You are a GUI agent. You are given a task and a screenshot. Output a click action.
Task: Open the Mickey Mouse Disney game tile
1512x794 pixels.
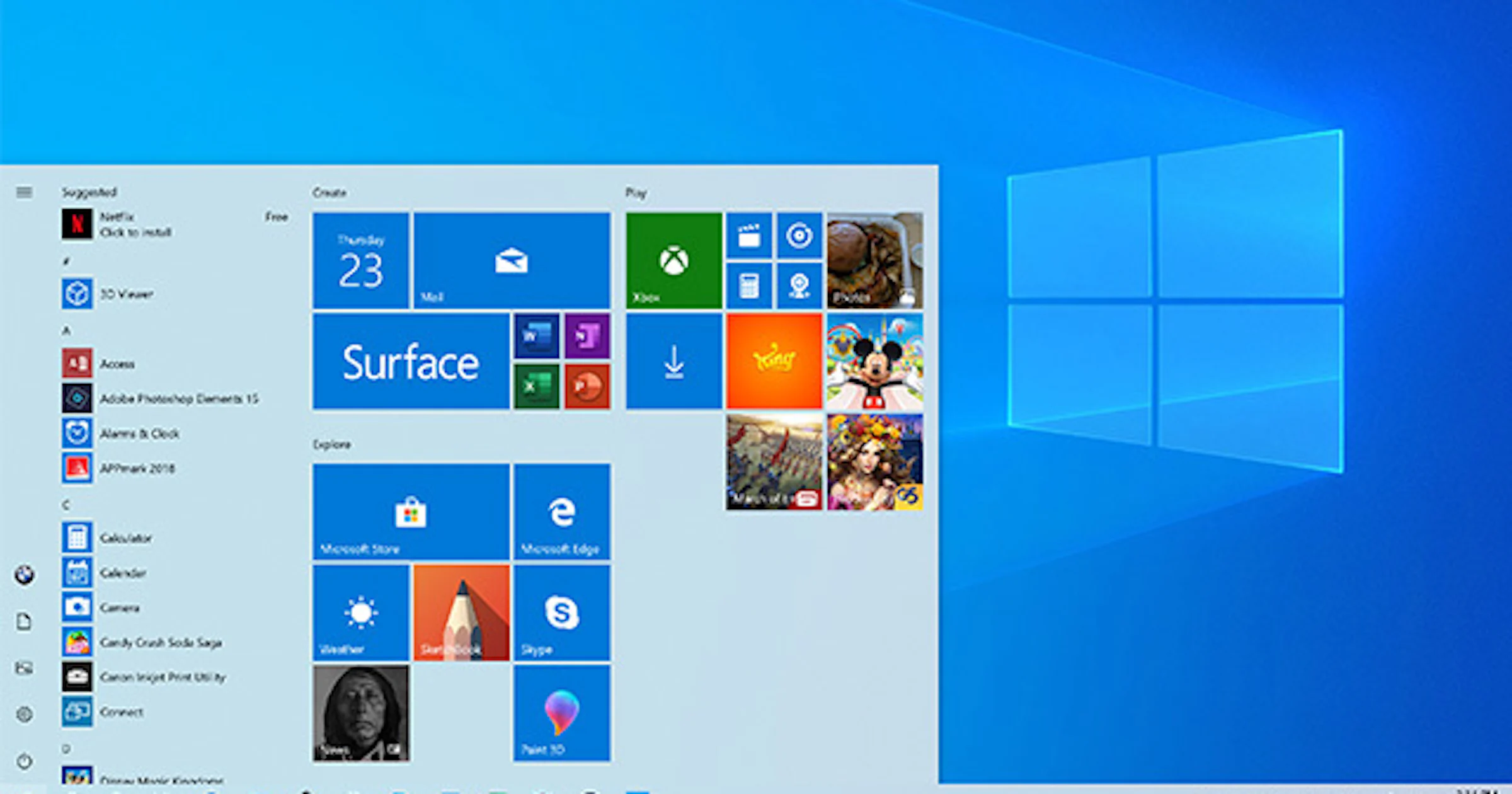875,362
